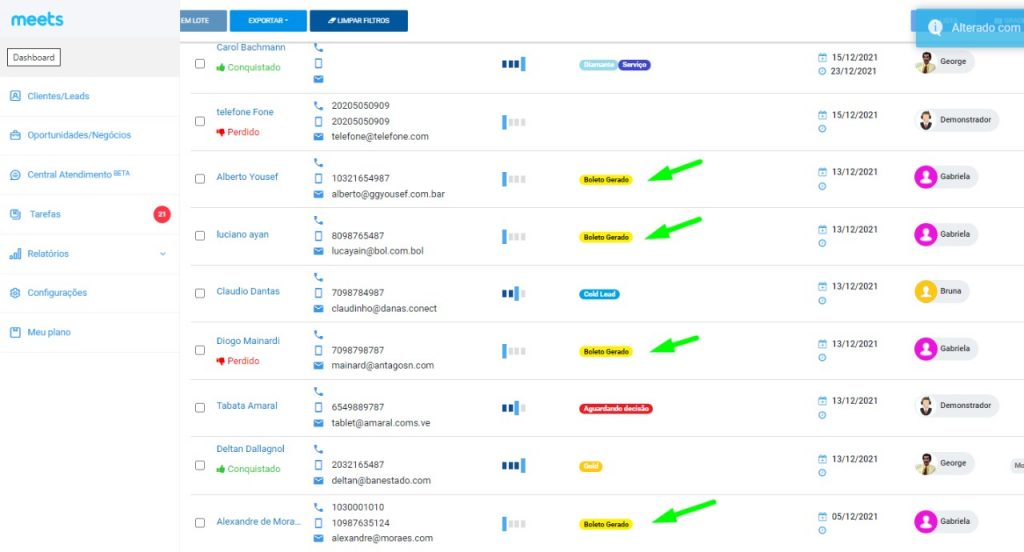
Task: Click Carol Bachmann temperature bars
Action: pos(514,64)
